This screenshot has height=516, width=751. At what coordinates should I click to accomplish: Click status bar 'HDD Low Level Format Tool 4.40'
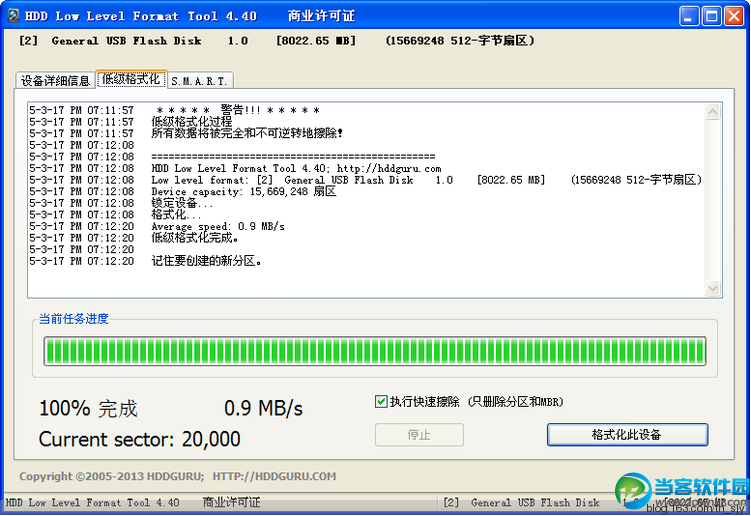(x=92, y=503)
